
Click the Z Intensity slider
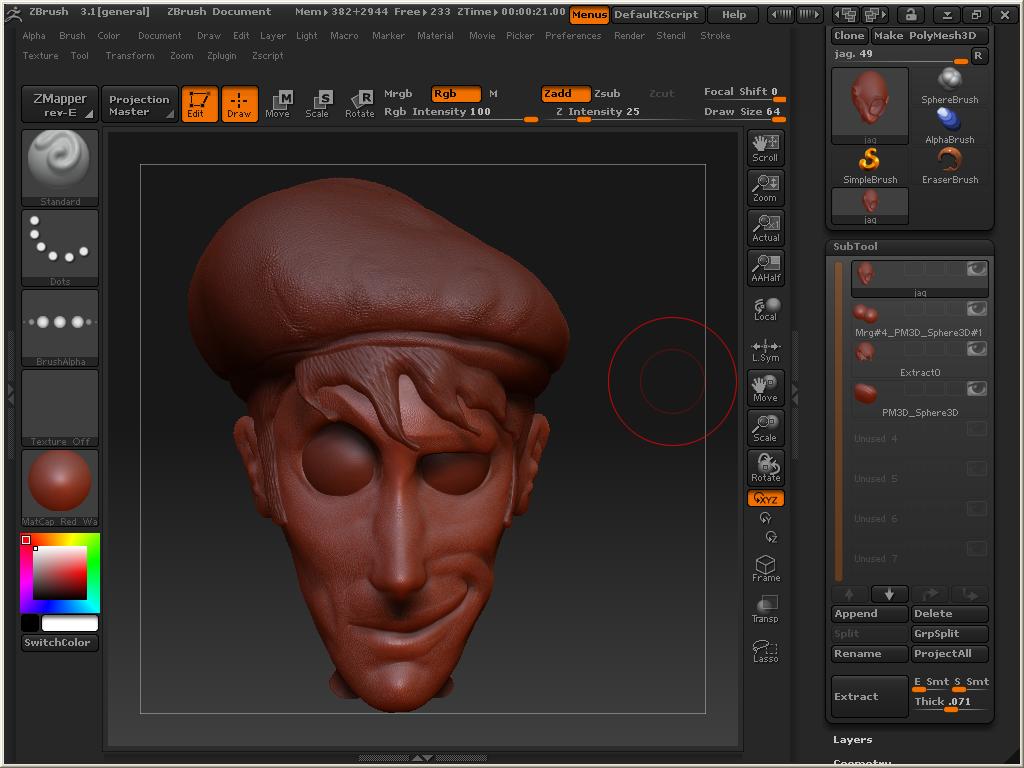598,112
